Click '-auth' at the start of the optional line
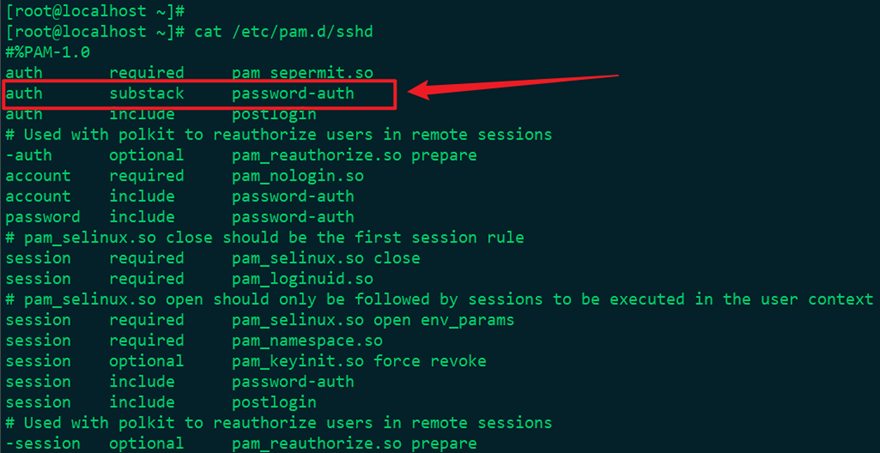This screenshot has width=880, height=453. click(x=29, y=155)
